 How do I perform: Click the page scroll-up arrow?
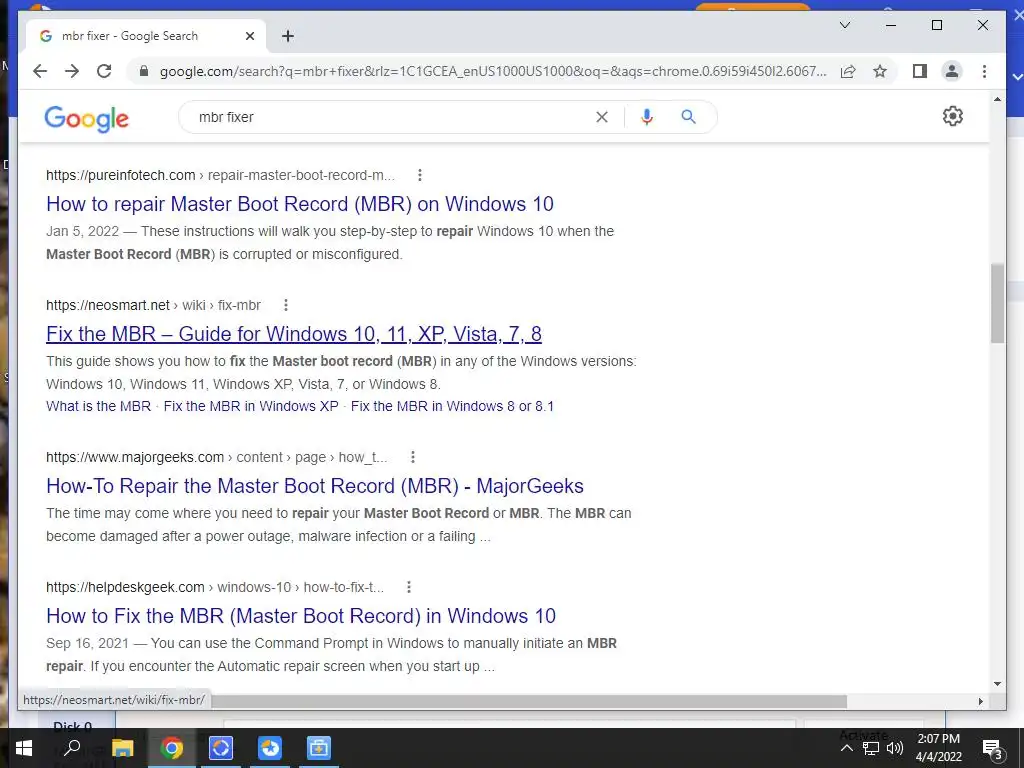(x=997, y=99)
